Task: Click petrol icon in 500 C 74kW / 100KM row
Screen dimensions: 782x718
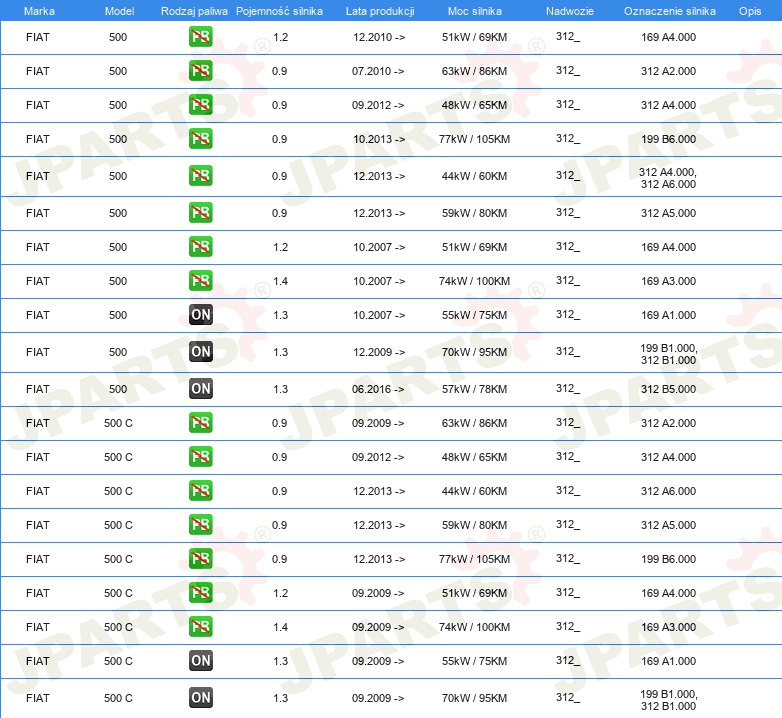Action: coord(200,627)
